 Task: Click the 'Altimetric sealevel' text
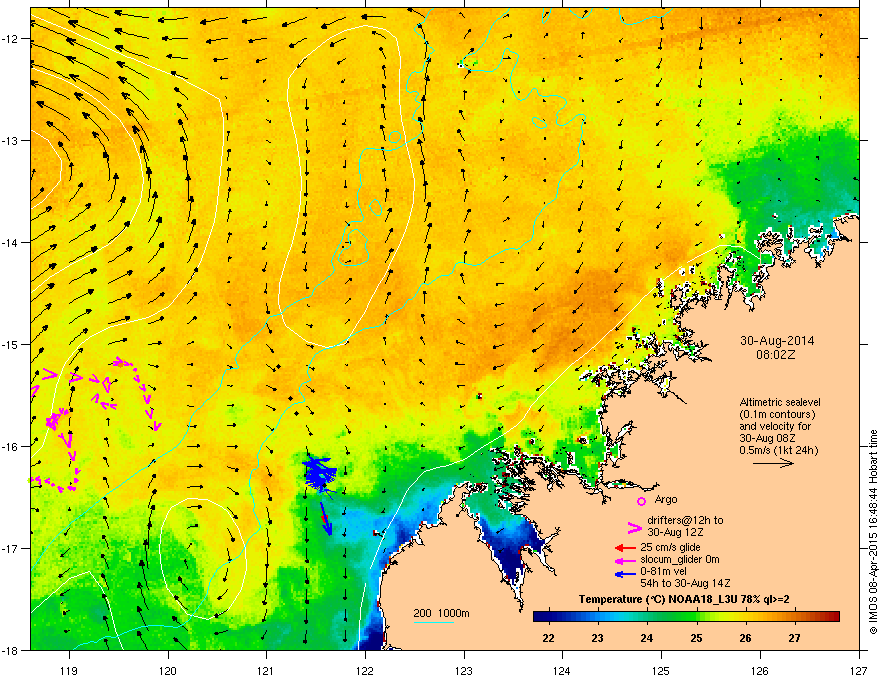coord(780,402)
